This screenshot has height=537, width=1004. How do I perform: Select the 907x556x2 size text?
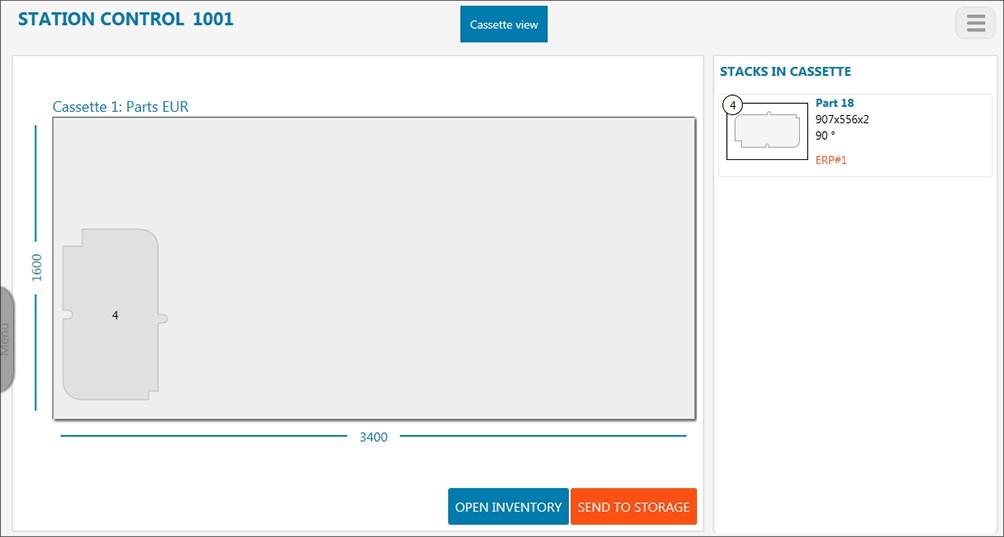point(842,119)
